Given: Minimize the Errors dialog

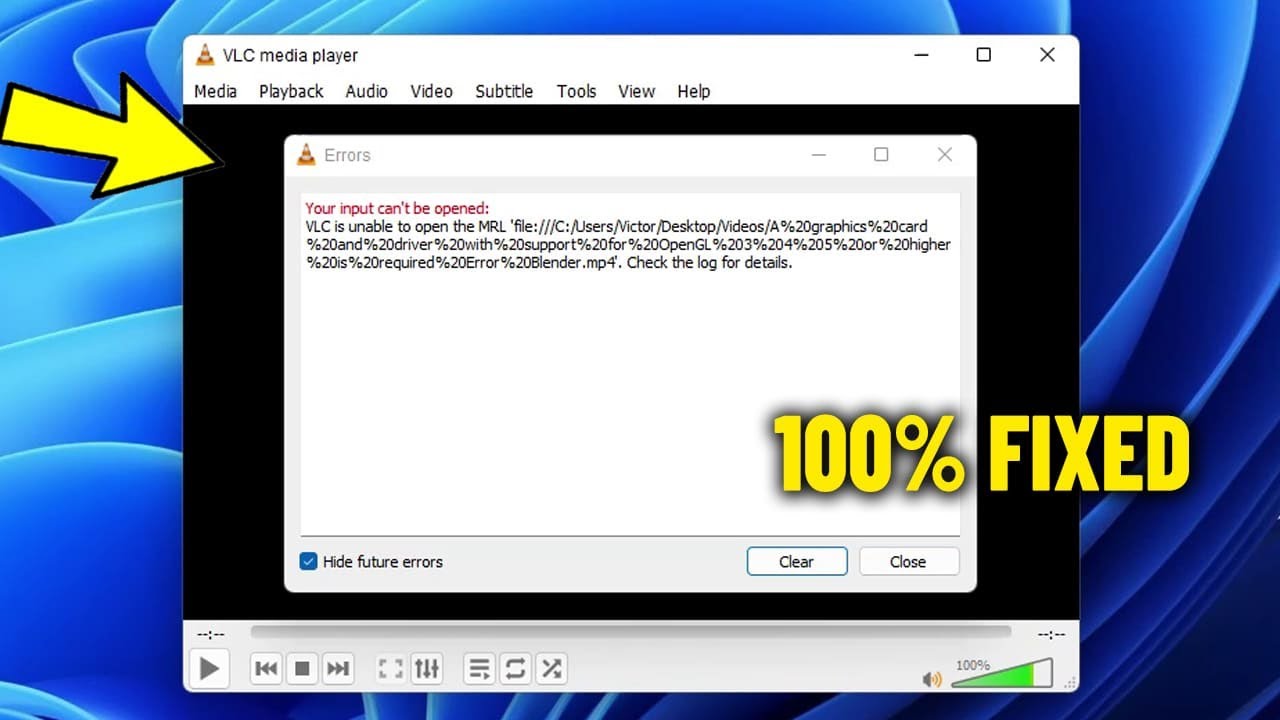Looking at the screenshot, I should point(819,155).
